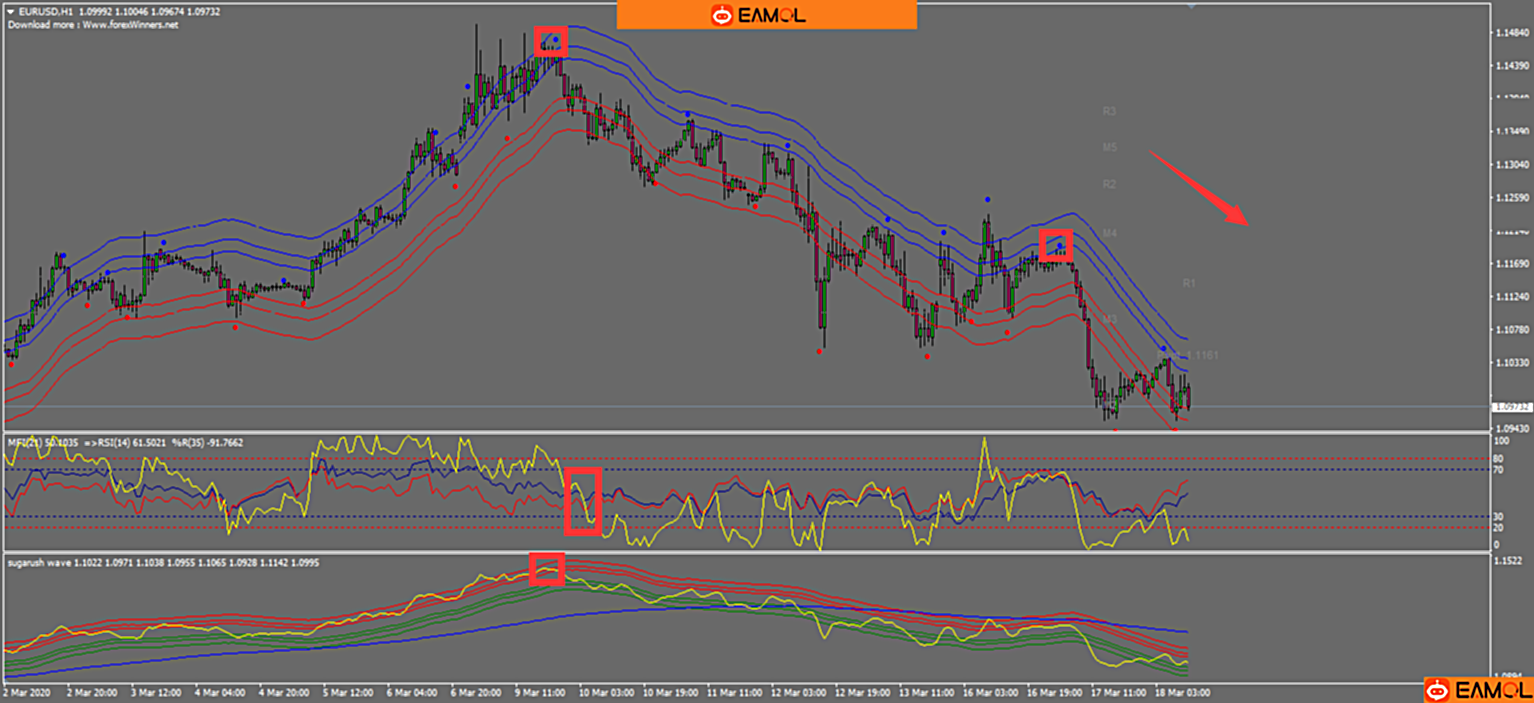
Task: Click red square marker near the M4 label
Action: pos(1055,245)
